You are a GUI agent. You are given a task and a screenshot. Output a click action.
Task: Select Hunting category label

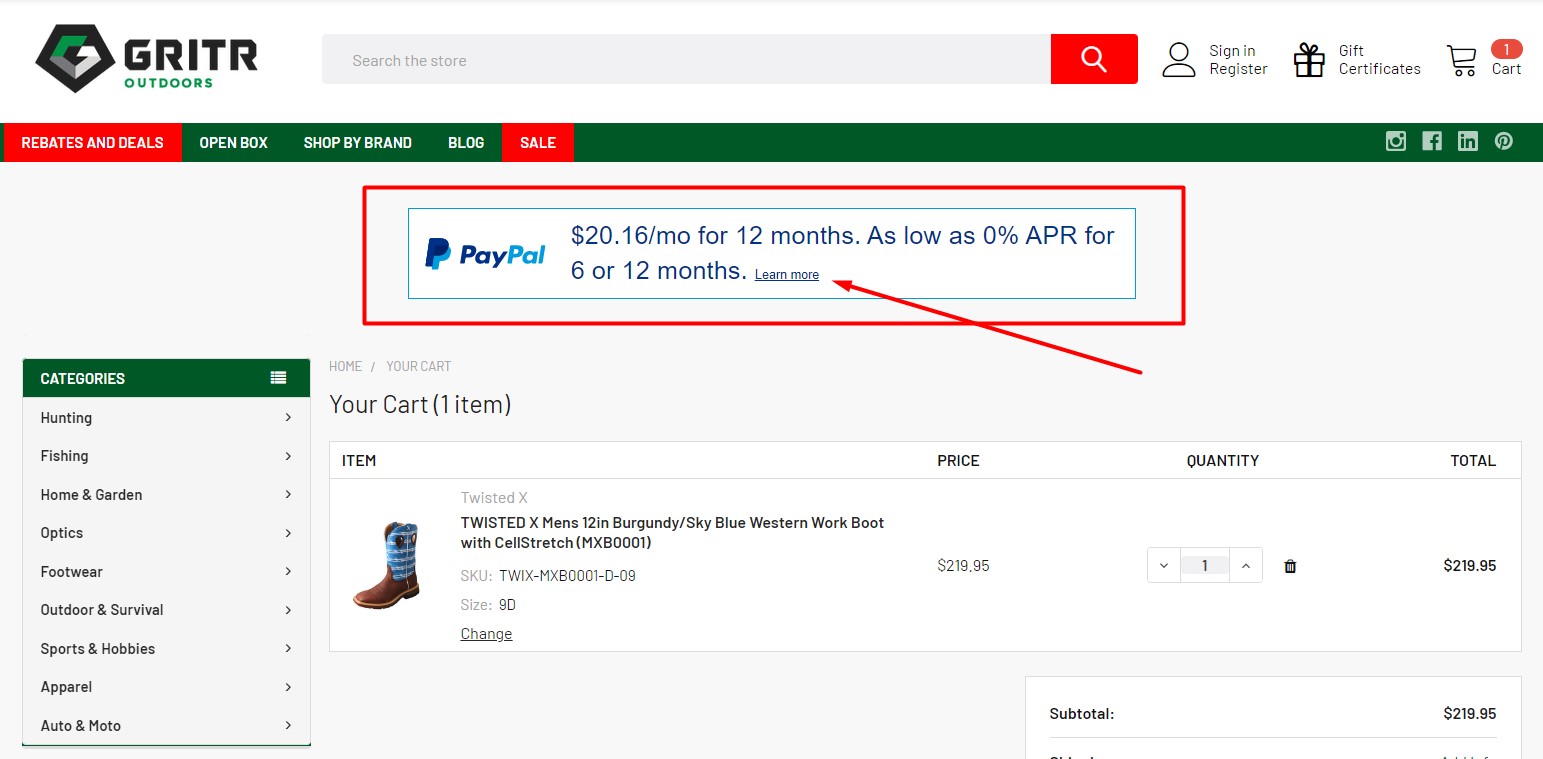coord(66,418)
